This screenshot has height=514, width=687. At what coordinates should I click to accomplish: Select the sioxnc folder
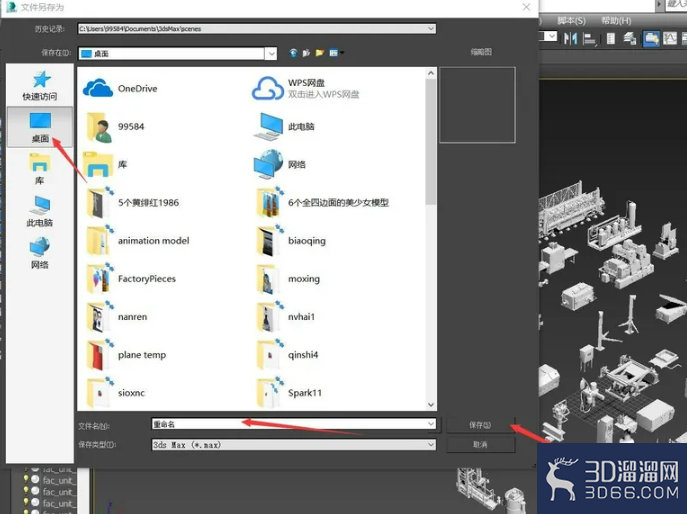pos(115,393)
